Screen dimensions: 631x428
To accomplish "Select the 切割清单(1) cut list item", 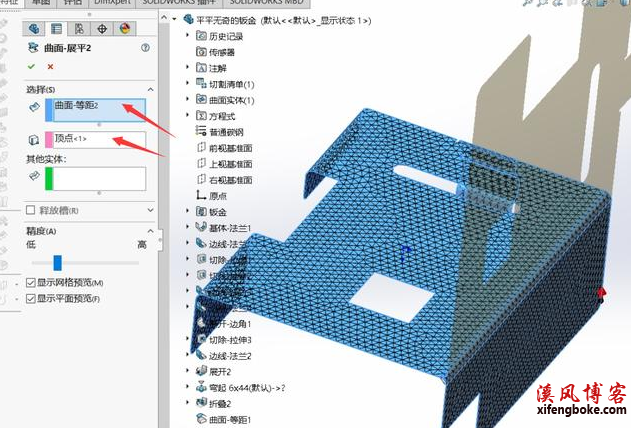I will (x=225, y=84).
